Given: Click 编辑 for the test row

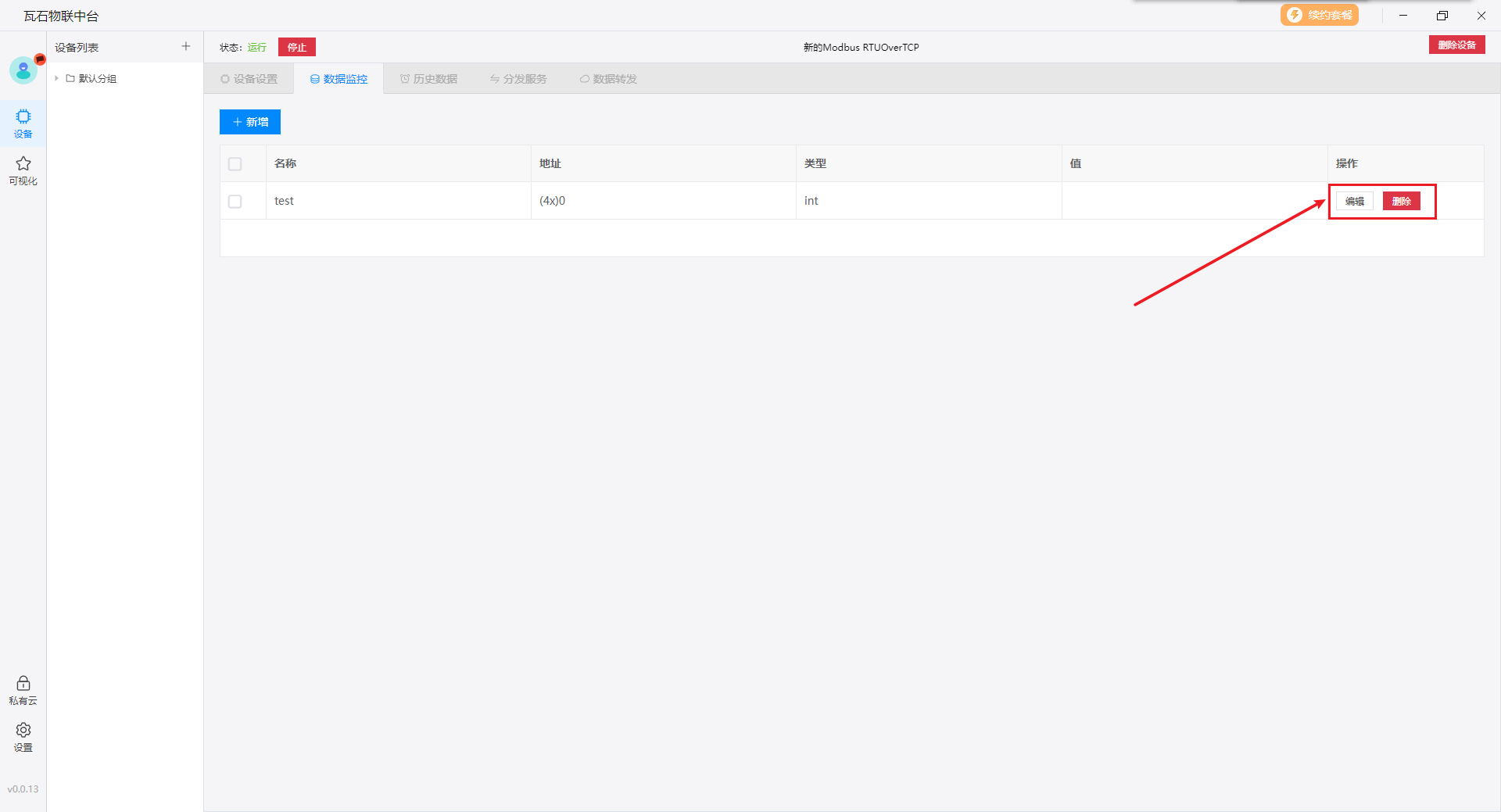Looking at the screenshot, I should [1354, 202].
